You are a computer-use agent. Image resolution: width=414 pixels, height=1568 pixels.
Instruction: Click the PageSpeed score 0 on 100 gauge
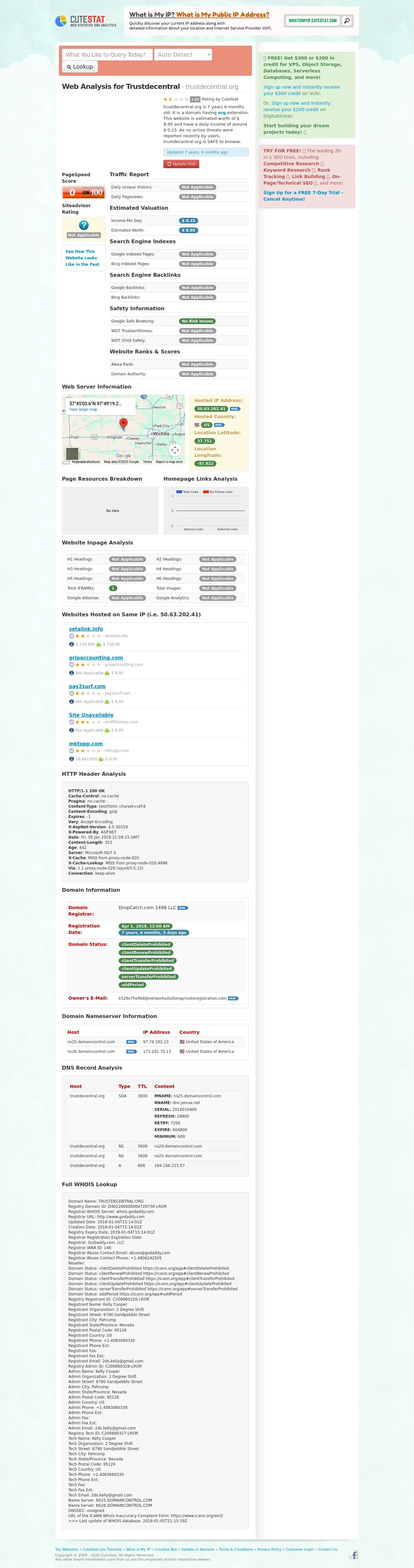pyautogui.click(x=84, y=192)
